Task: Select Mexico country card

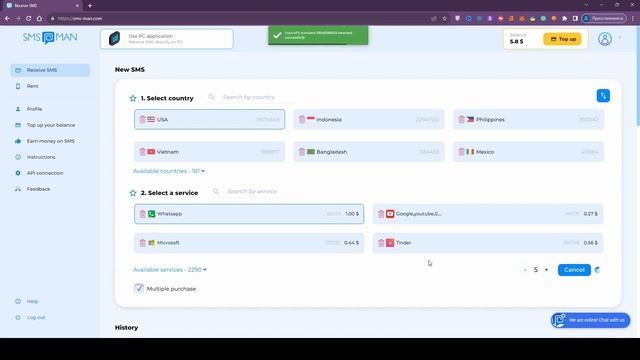Action: click(528, 151)
